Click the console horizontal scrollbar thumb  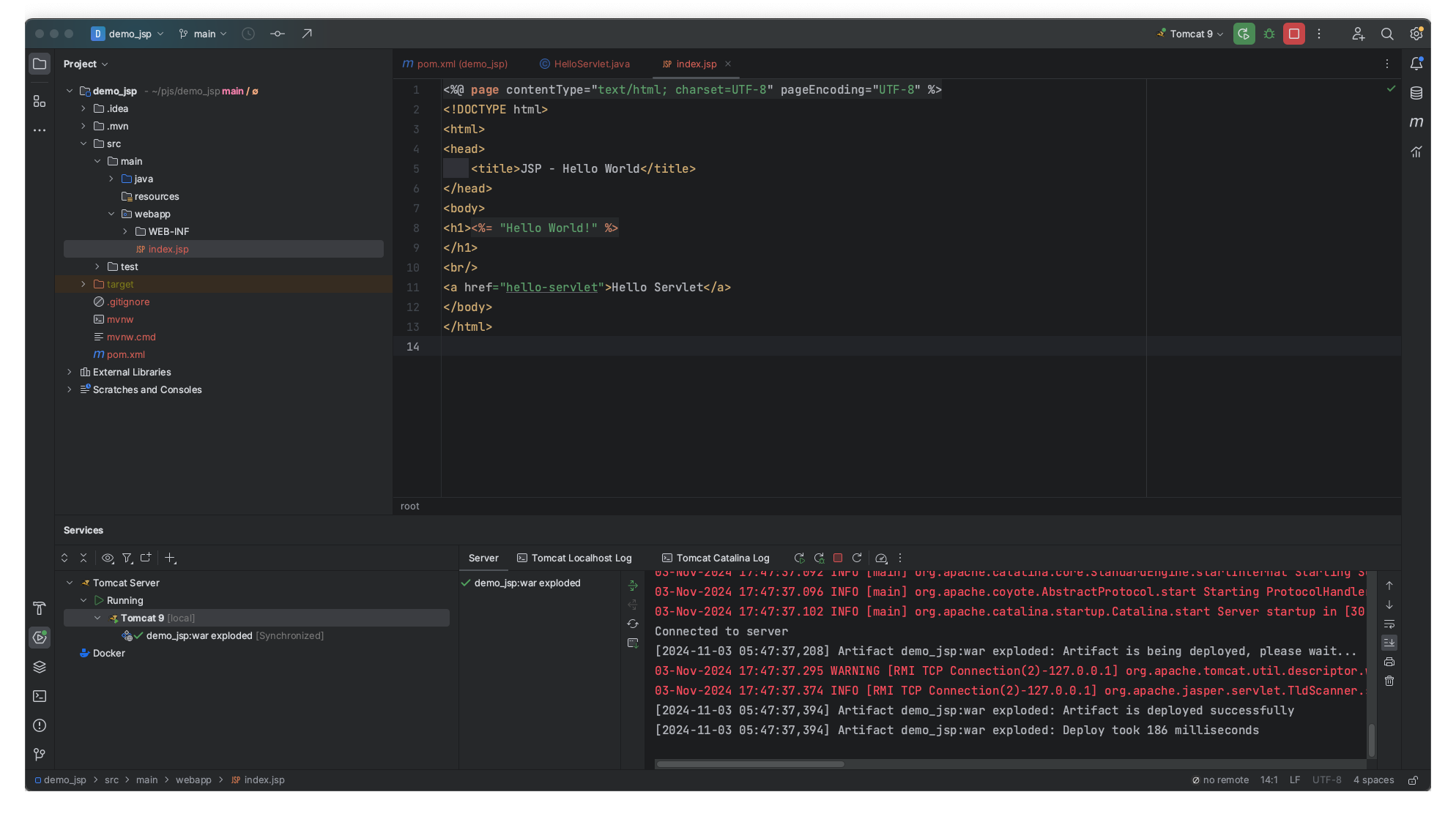pyautogui.click(x=750, y=764)
